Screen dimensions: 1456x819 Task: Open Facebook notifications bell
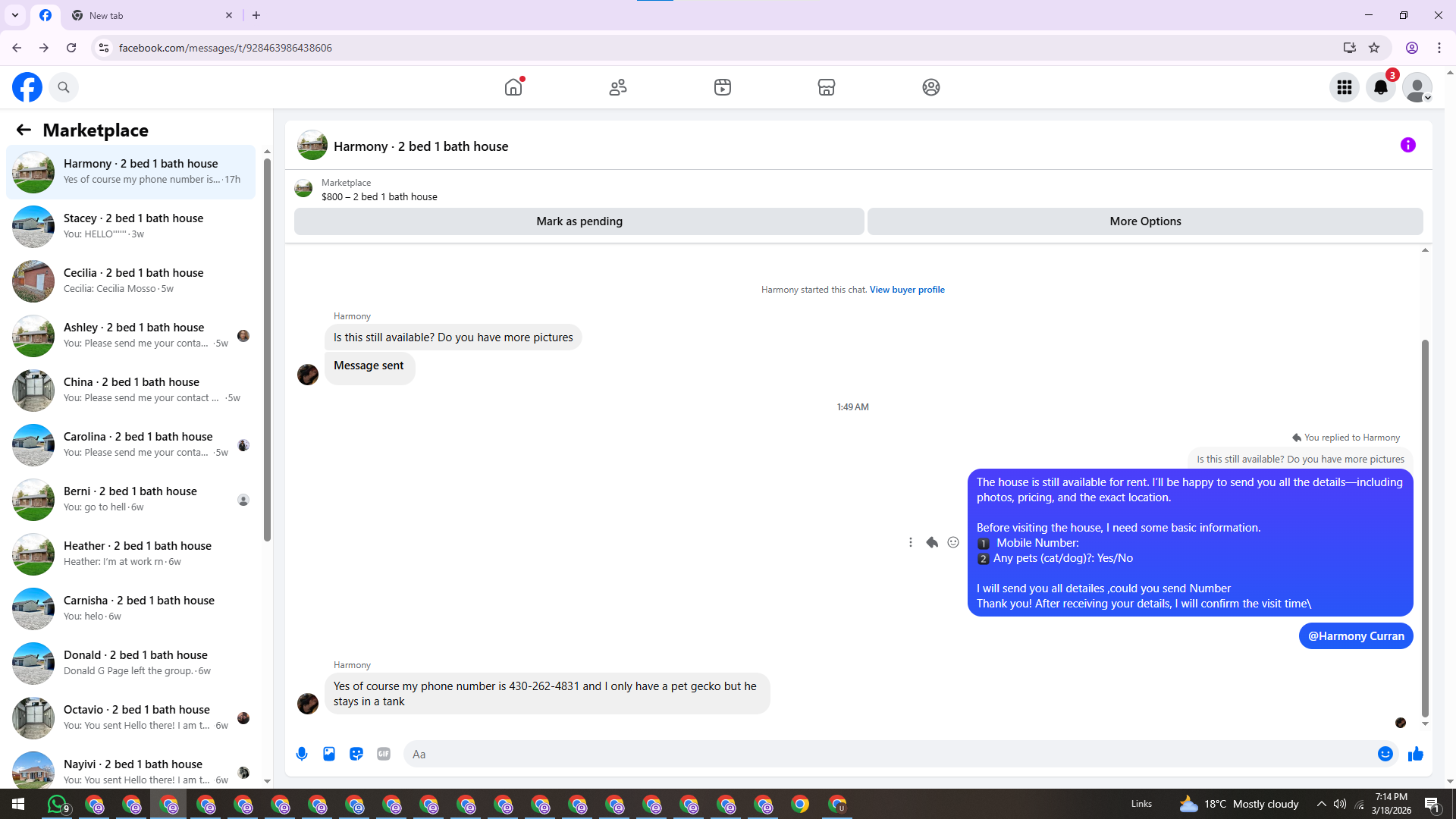pyautogui.click(x=1380, y=87)
